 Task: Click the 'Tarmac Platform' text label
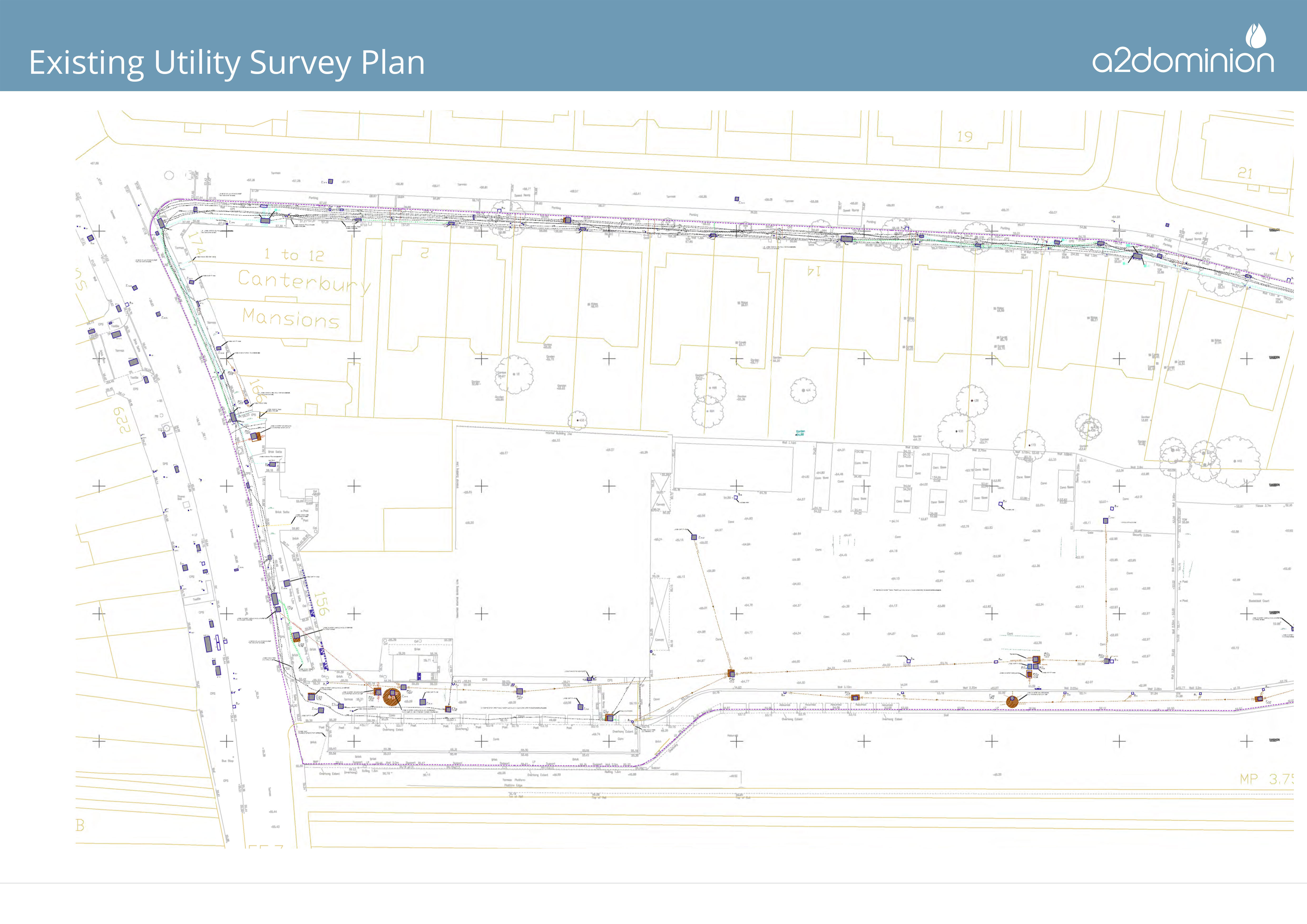pos(513,780)
